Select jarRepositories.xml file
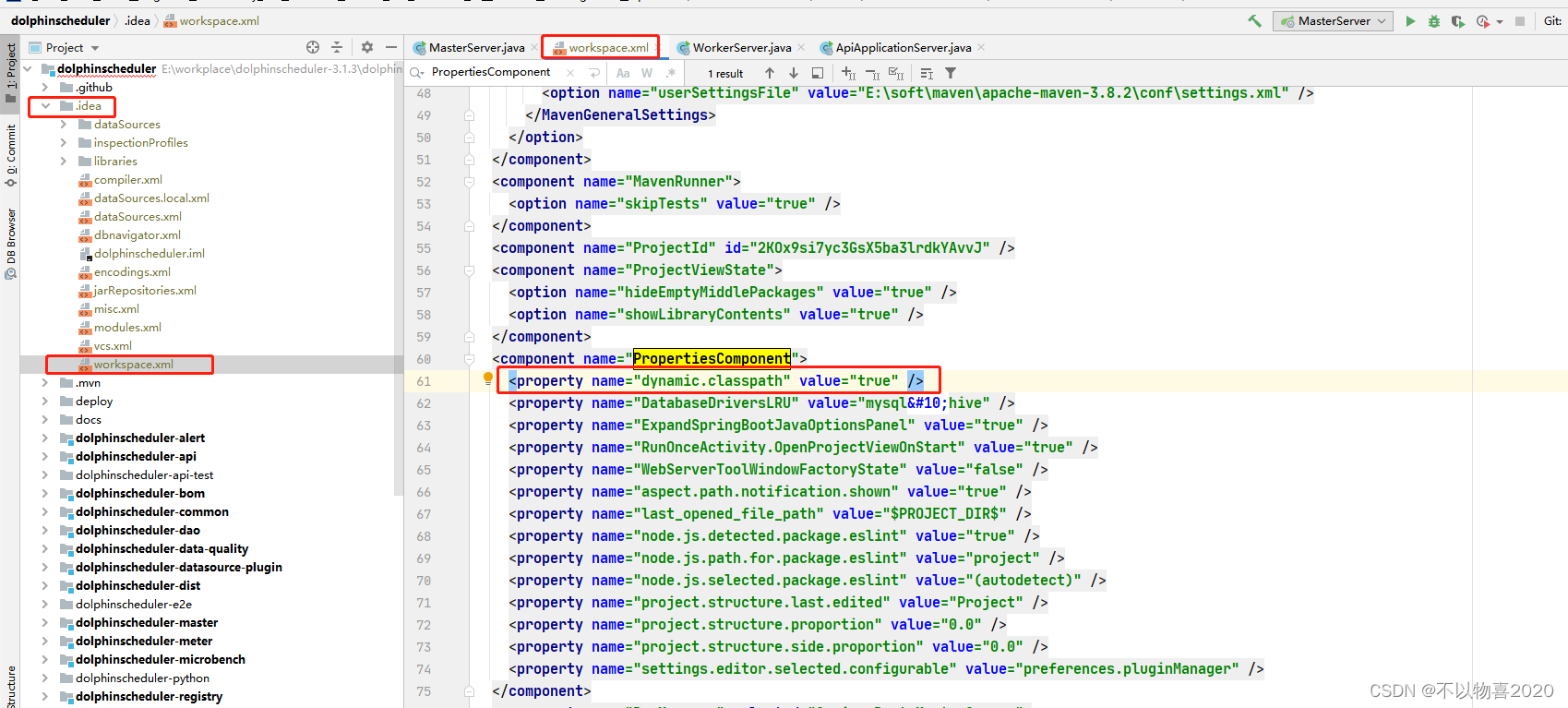The image size is (1568, 708). (x=145, y=290)
